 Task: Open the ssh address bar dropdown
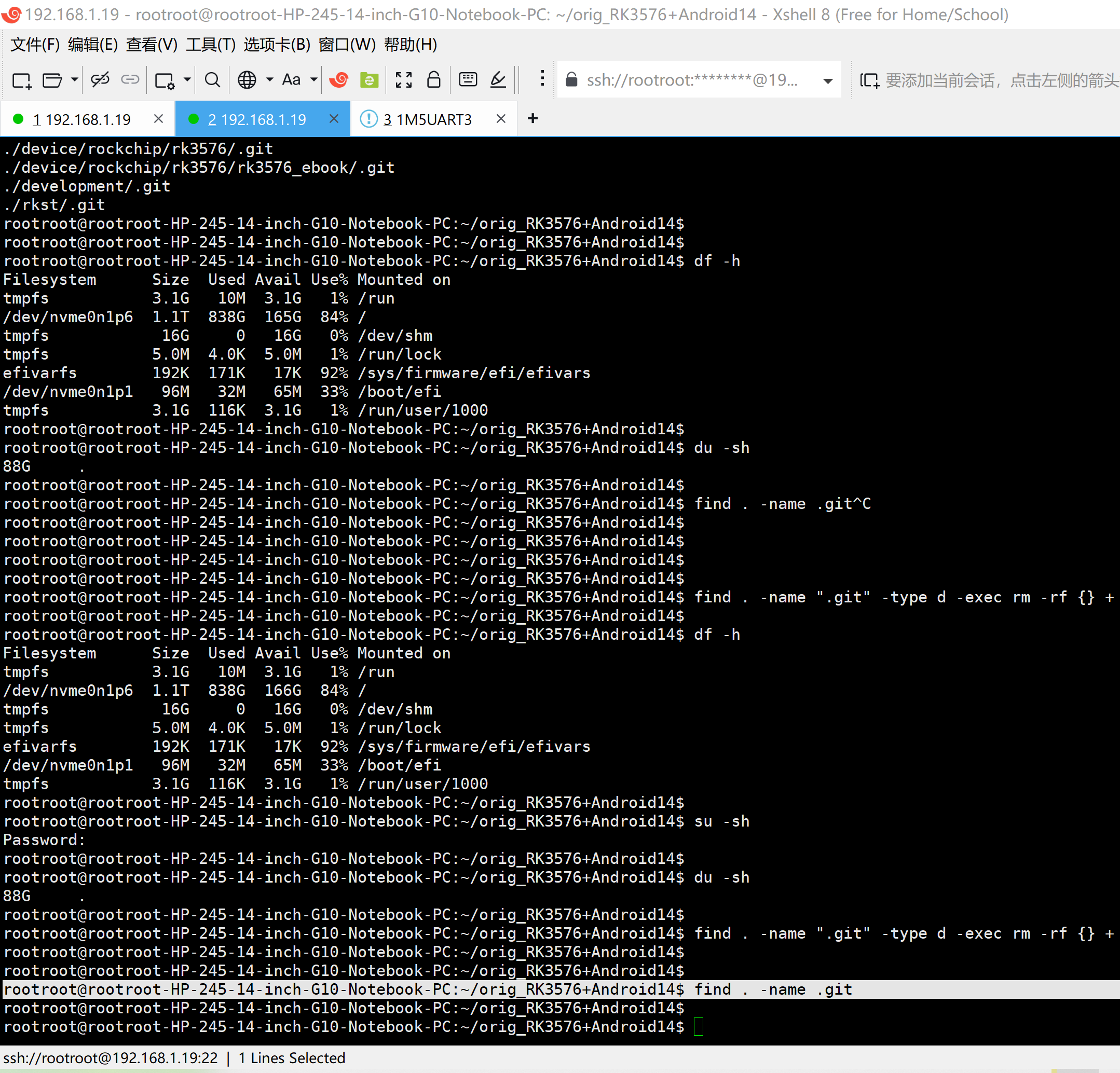click(x=827, y=81)
